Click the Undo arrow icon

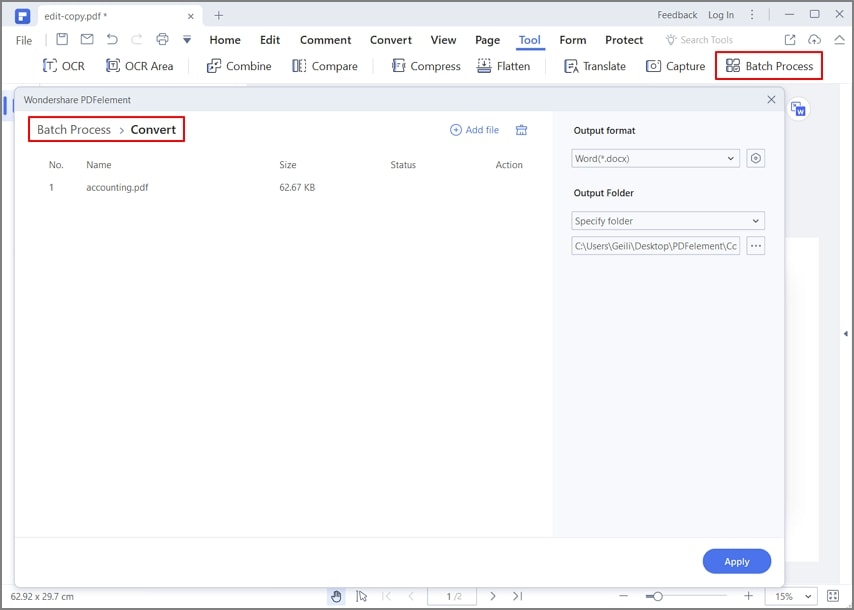tap(112, 39)
